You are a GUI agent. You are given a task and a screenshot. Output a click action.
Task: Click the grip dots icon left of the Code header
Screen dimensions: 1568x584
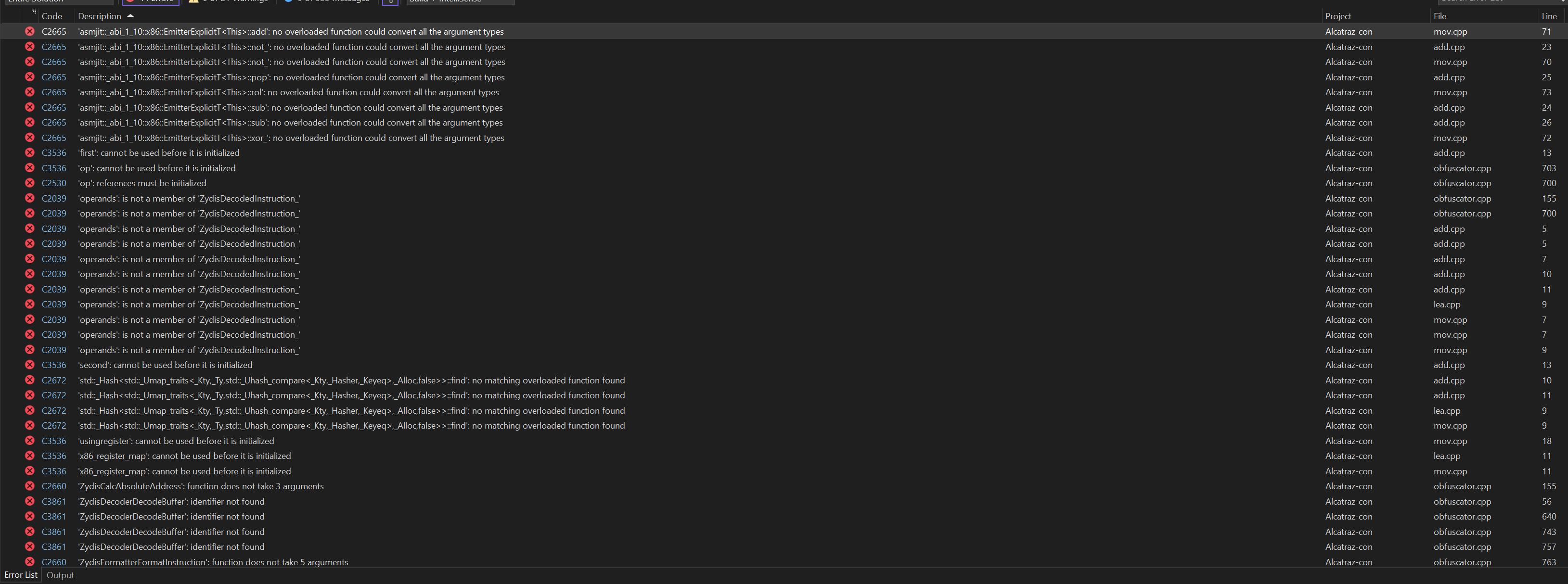pyautogui.click(x=34, y=13)
